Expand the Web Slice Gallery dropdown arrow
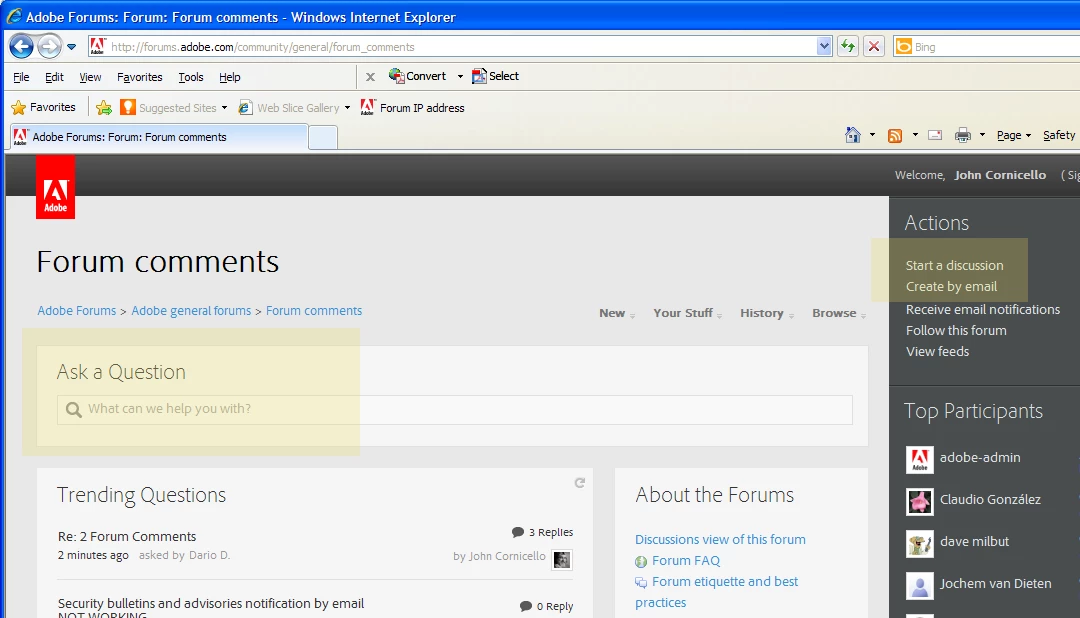Viewport: 1080px width, 618px height. [x=347, y=108]
